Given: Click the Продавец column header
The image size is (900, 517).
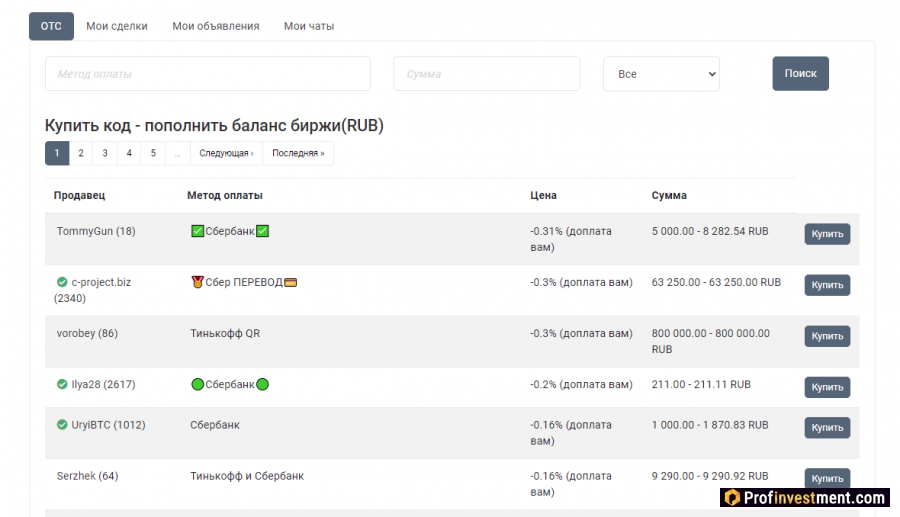Looking at the screenshot, I should click(79, 195).
